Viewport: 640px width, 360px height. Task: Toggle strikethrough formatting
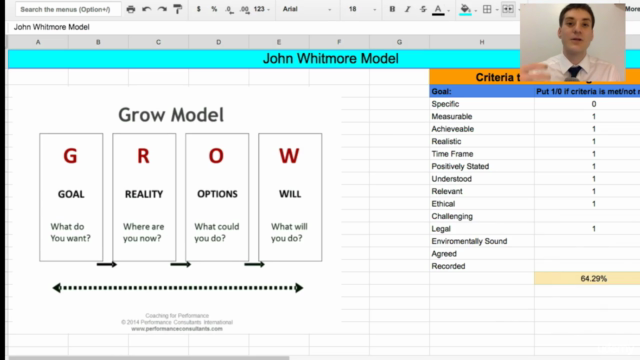tap(423, 9)
